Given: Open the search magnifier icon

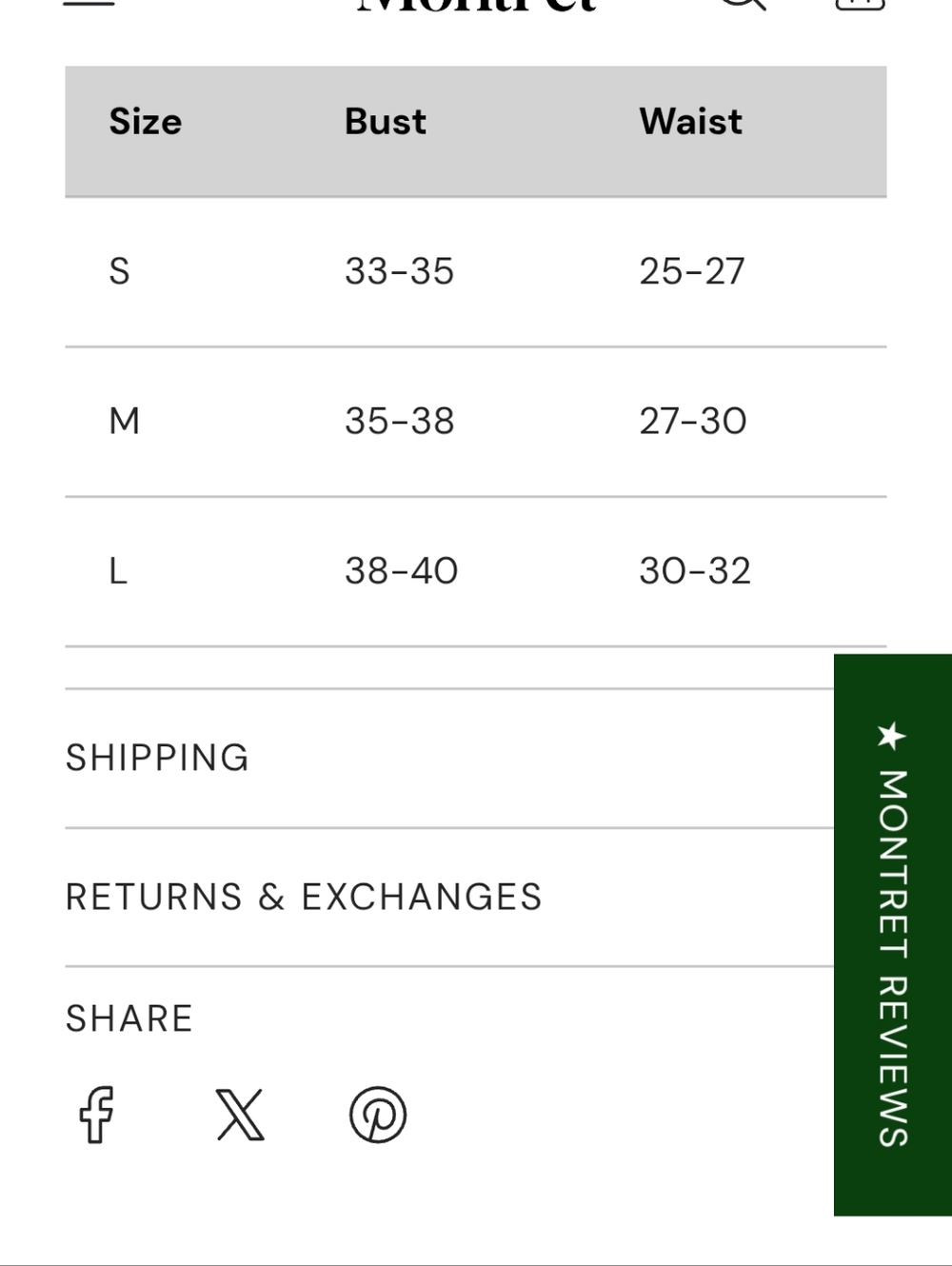Looking at the screenshot, I should (743, 4).
